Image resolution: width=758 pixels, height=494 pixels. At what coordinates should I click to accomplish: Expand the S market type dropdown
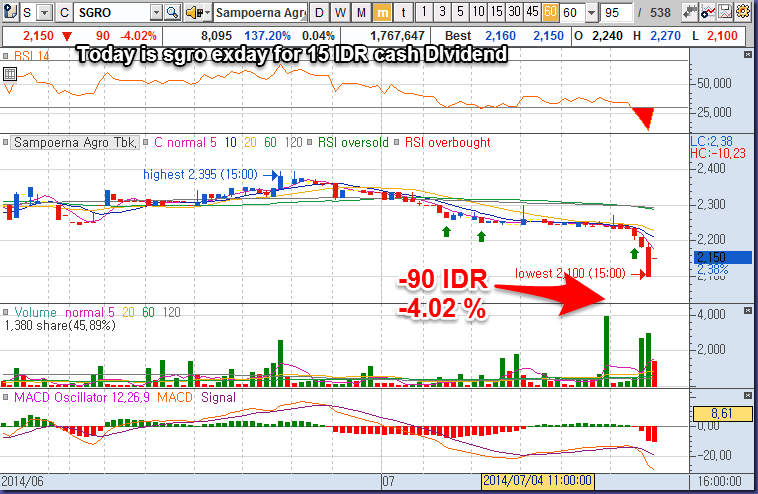click(44, 13)
